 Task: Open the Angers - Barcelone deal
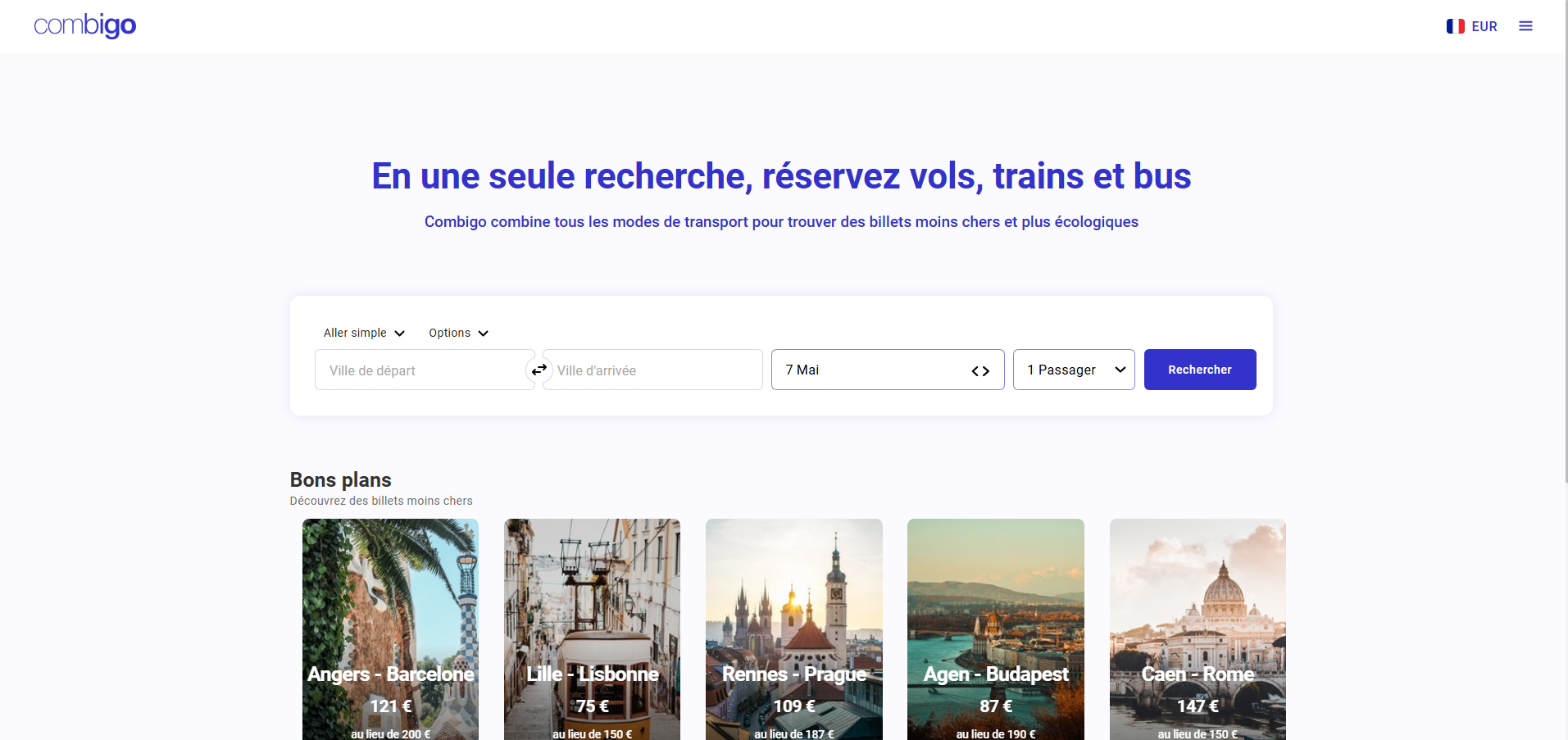point(390,629)
